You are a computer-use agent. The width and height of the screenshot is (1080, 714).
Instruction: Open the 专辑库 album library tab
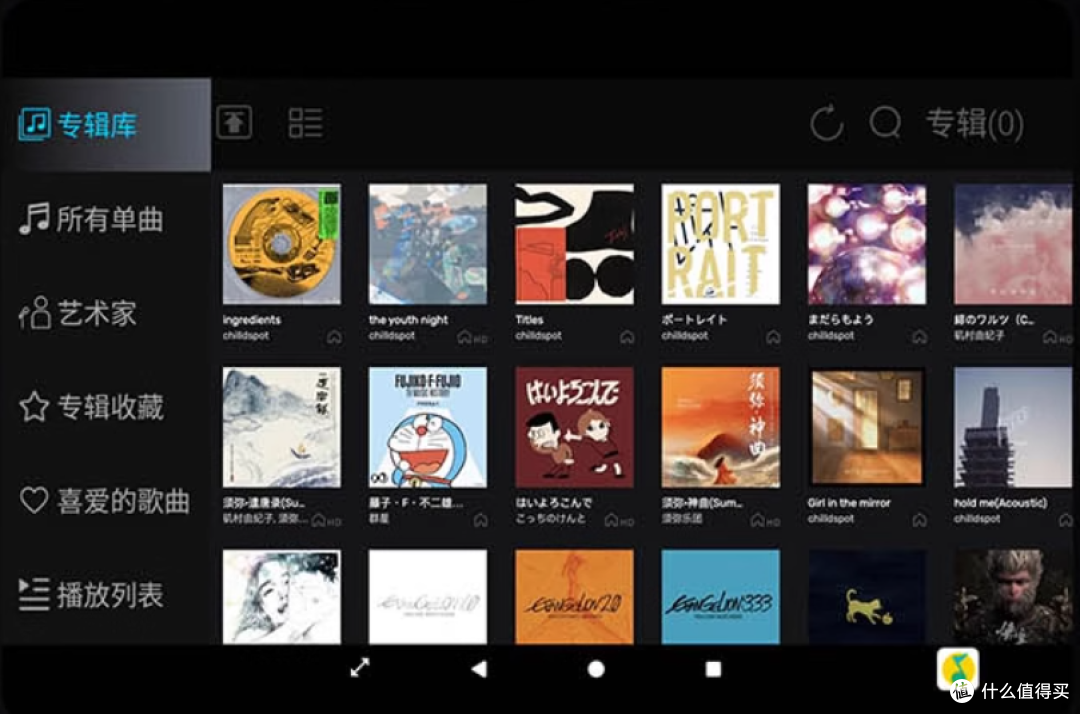pyautogui.click(x=105, y=125)
